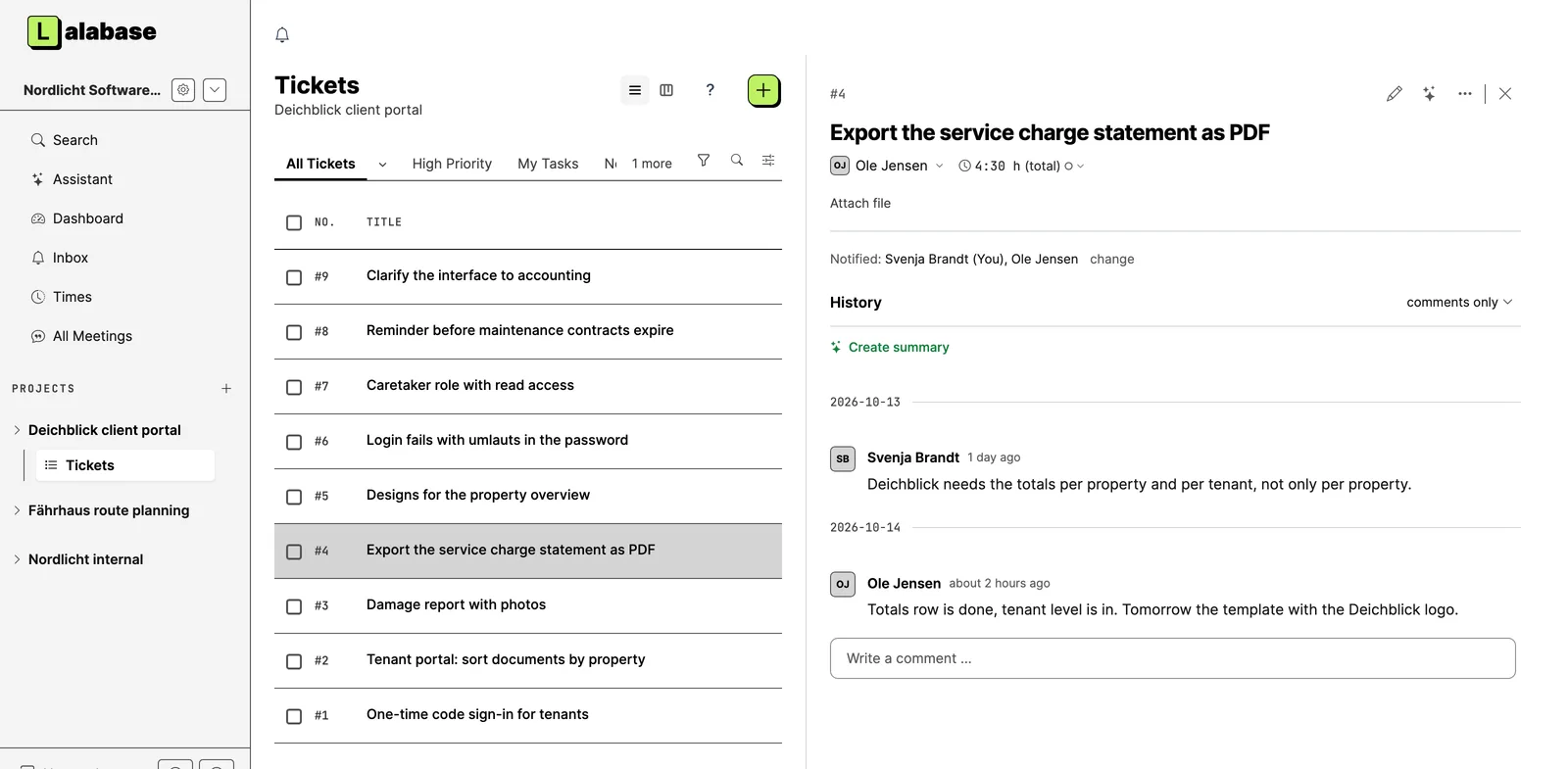
Task: Expand the All Tickets view dropdown
Action: 382,165
